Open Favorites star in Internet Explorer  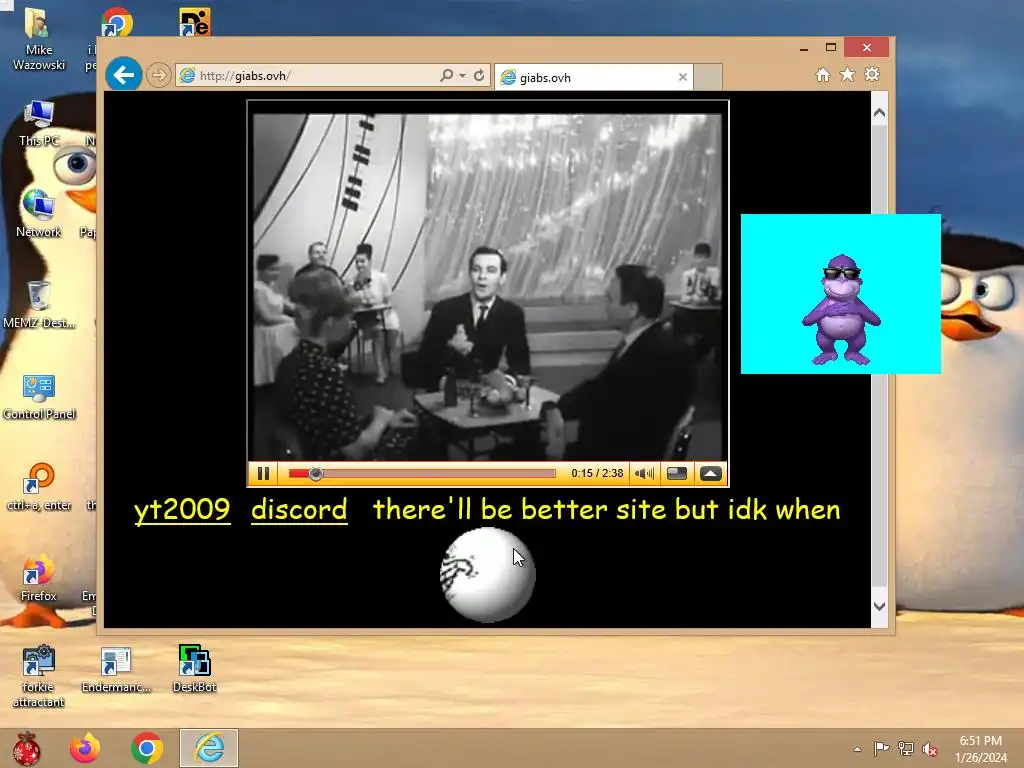847,74
